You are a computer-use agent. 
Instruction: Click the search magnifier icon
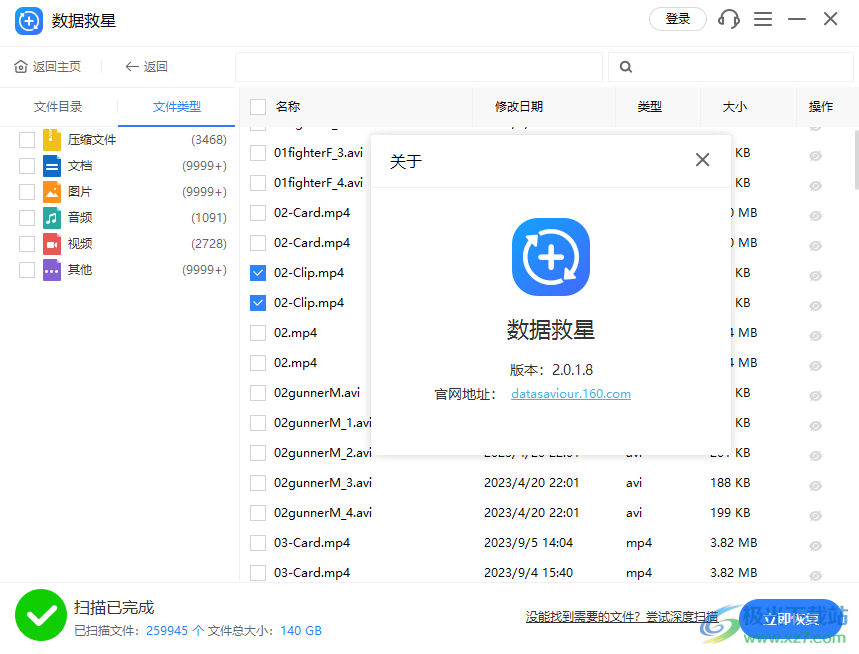pyautogui.click(x=625, y=66)
